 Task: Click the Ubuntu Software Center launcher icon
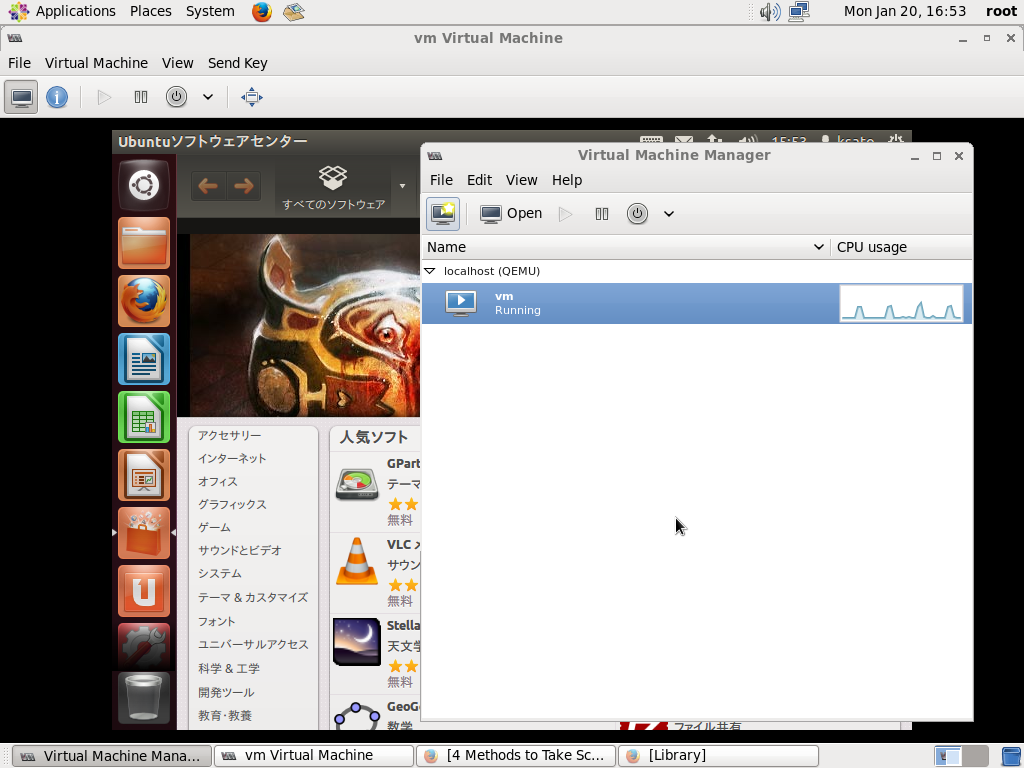pyautogui.click(x=144, y=533)
